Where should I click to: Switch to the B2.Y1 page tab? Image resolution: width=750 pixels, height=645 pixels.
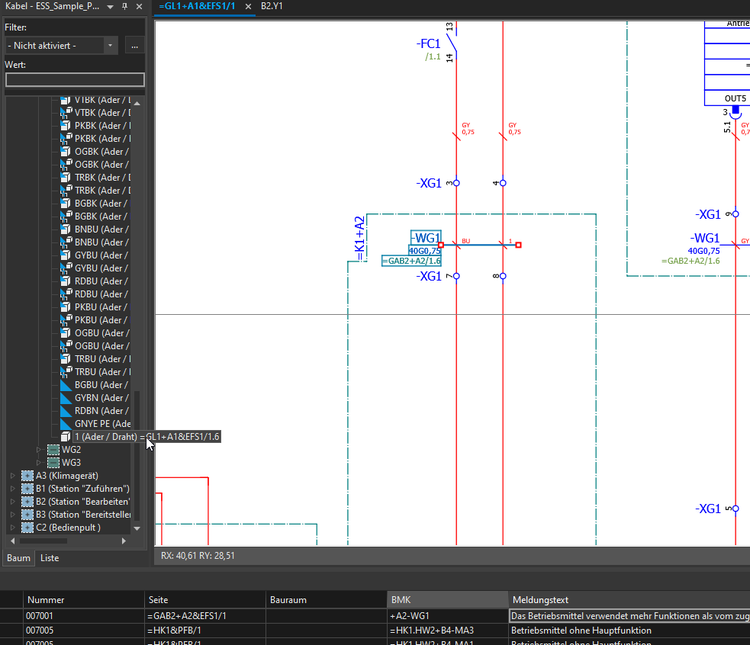click(271, 7)
